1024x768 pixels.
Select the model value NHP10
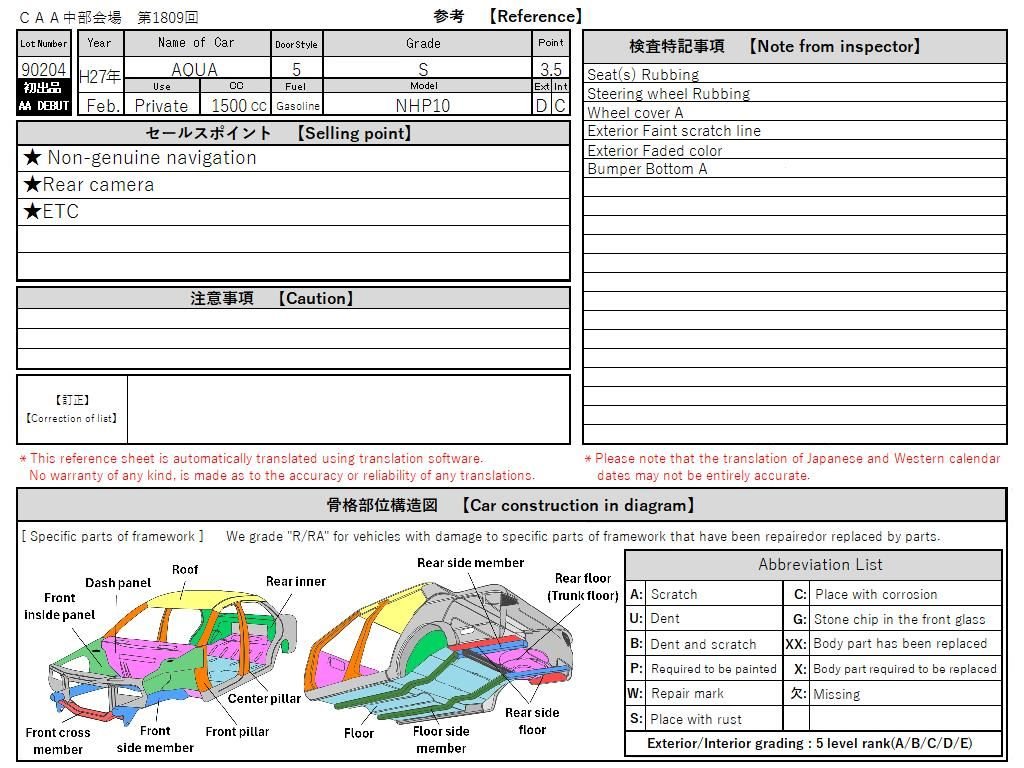pos(423,106)
